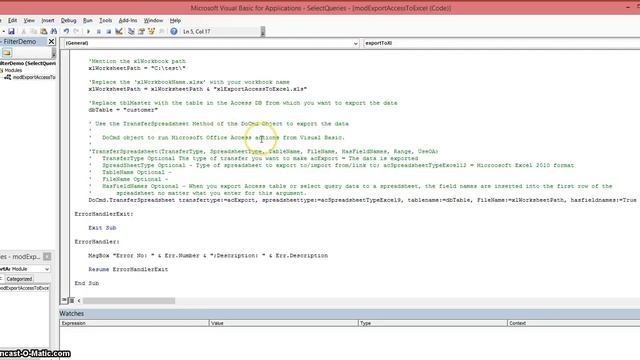Open the Window menu
This screenshot has height=360, width=640.
(153, 20)
